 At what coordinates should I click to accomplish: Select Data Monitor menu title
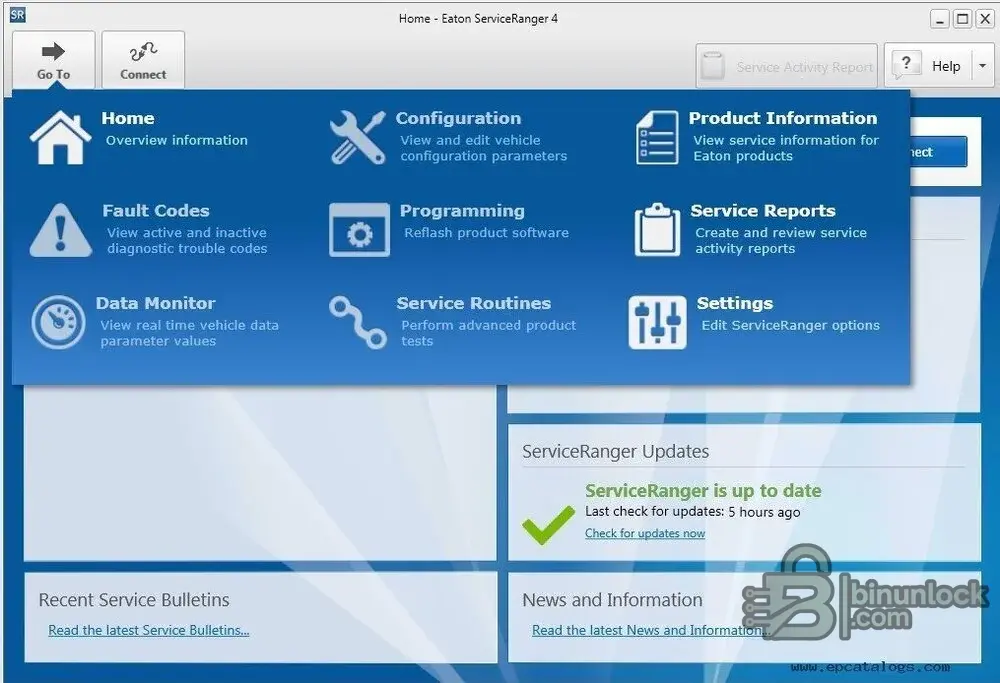[x=156, y=303]
